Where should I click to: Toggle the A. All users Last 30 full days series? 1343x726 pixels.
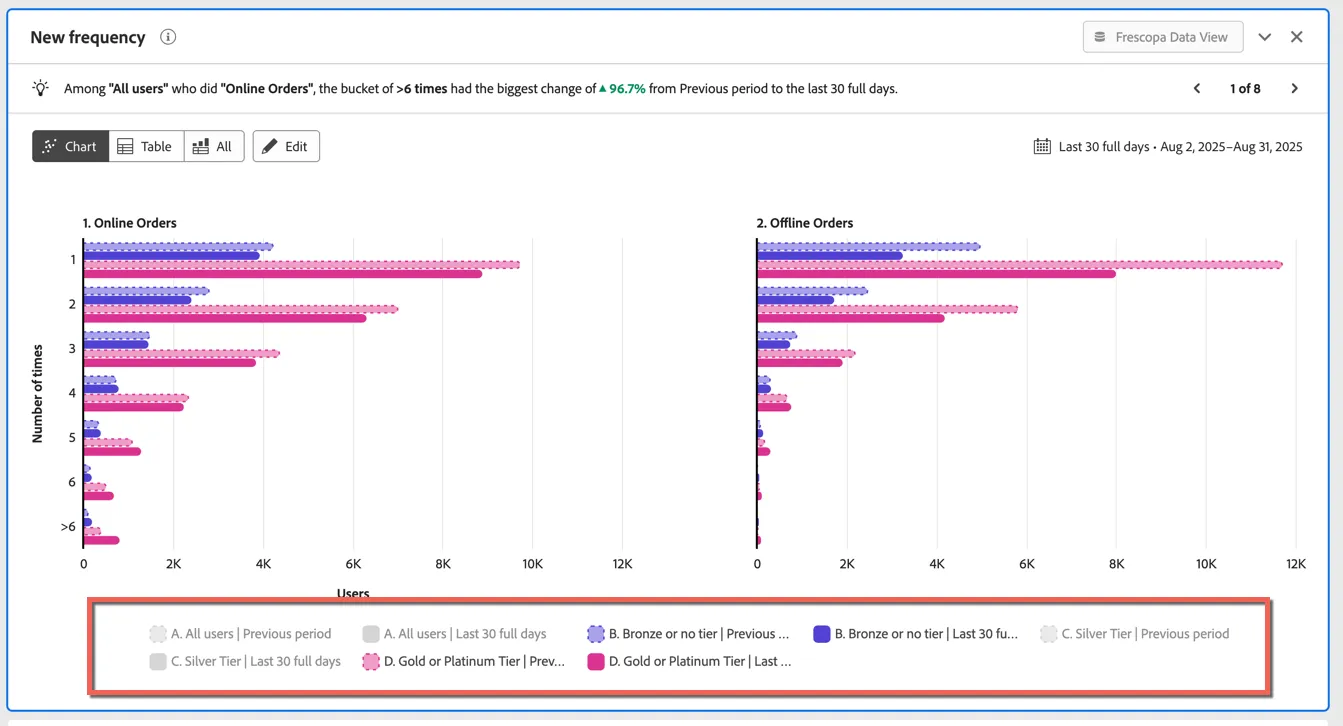click(454, 633)
